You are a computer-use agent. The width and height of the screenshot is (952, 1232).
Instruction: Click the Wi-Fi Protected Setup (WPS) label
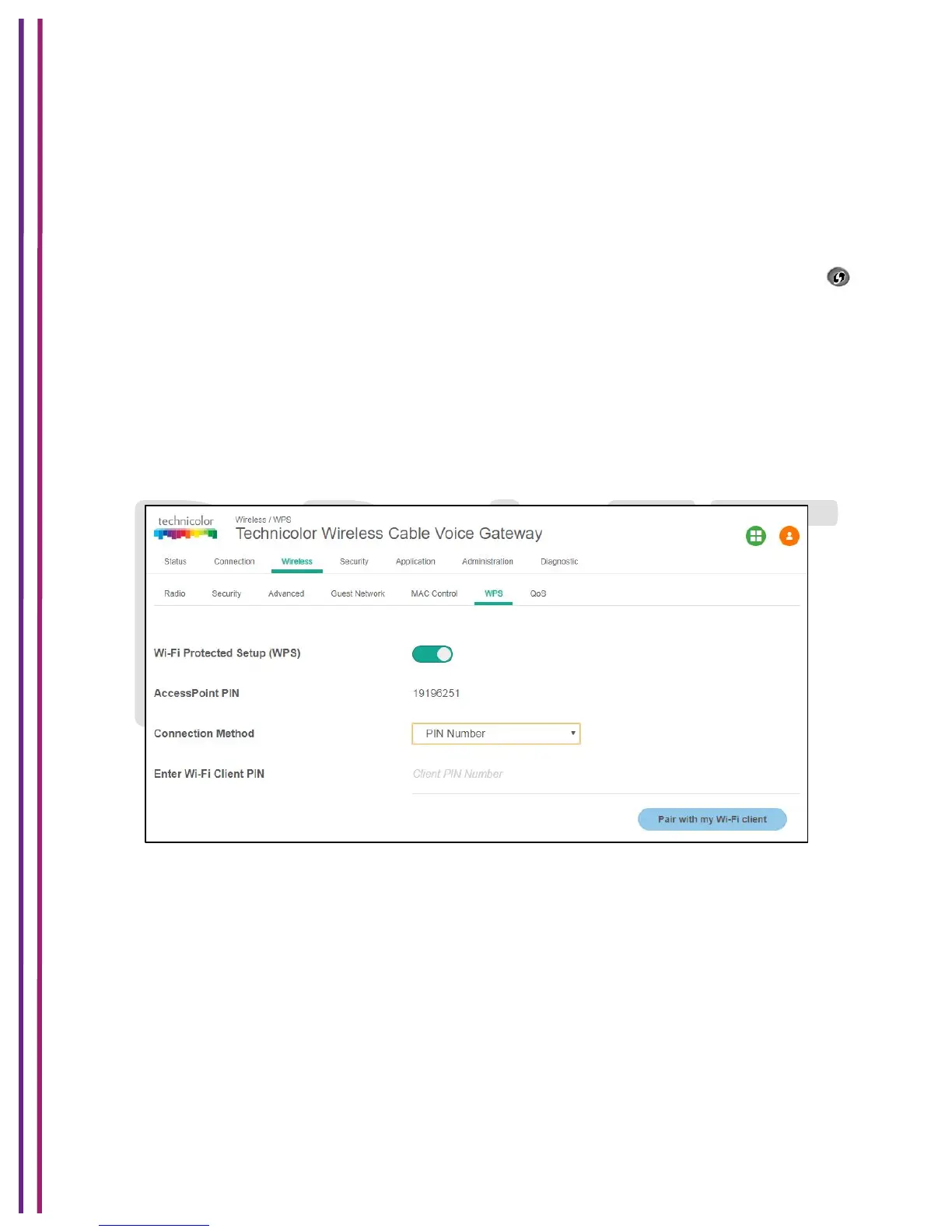pos(227,653)
